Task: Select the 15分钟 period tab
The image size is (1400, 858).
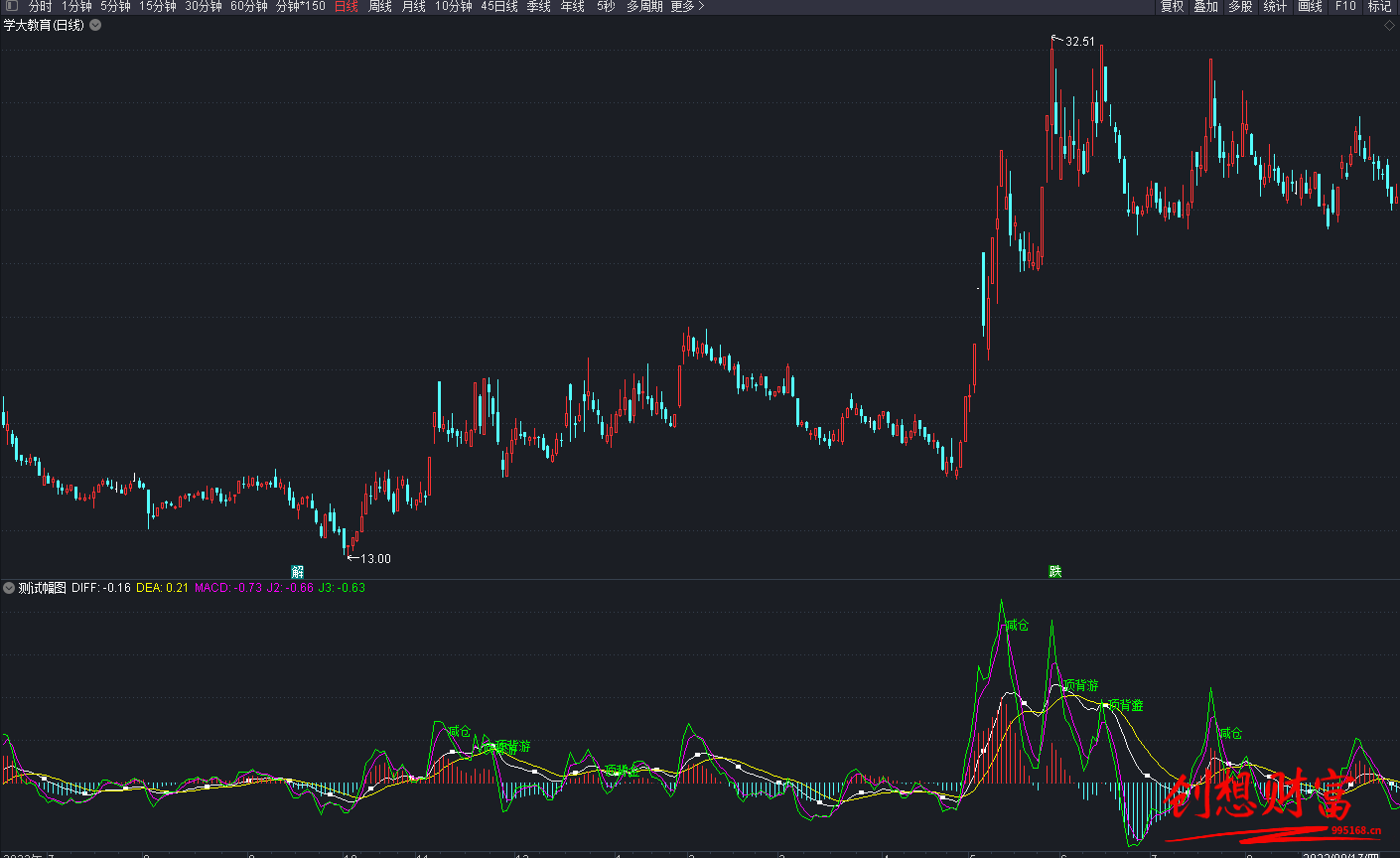Action: tap(157, 6)
